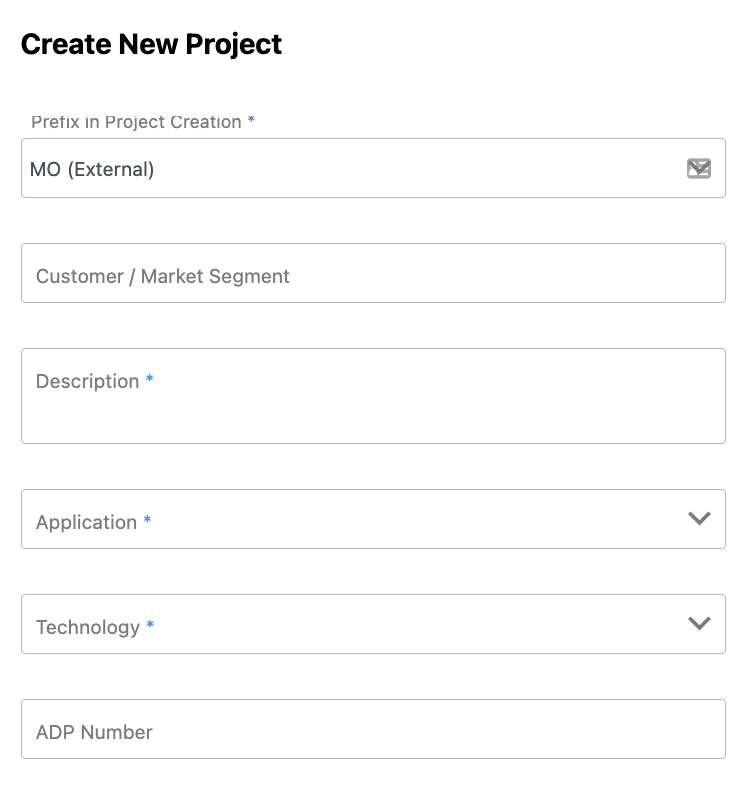Click the "Application" placeholder label text
Screen dimensions: 744x794
pyautogui.click(x=86, y=522)
